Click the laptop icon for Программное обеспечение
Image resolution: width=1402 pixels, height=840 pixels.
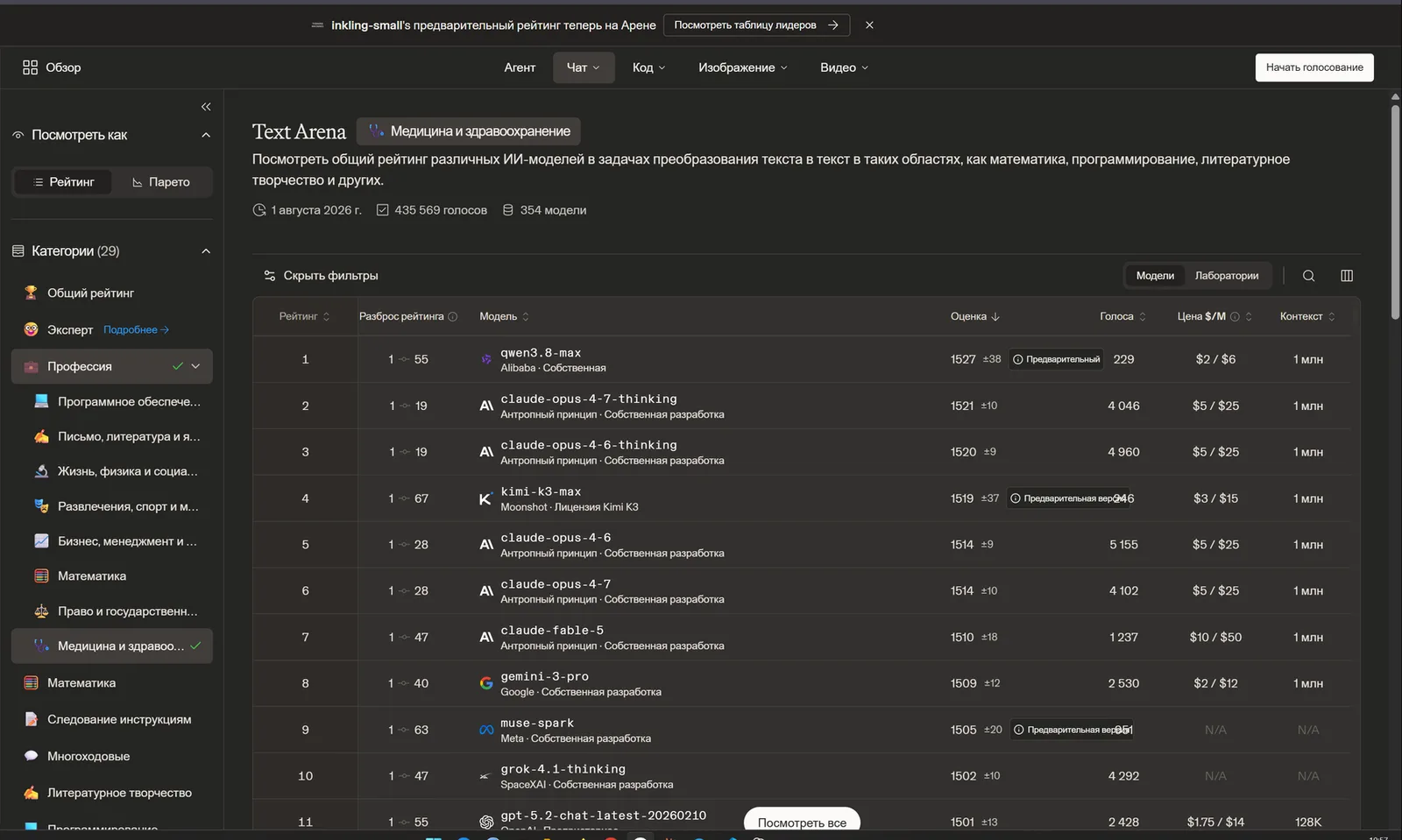tap(41, 401)
